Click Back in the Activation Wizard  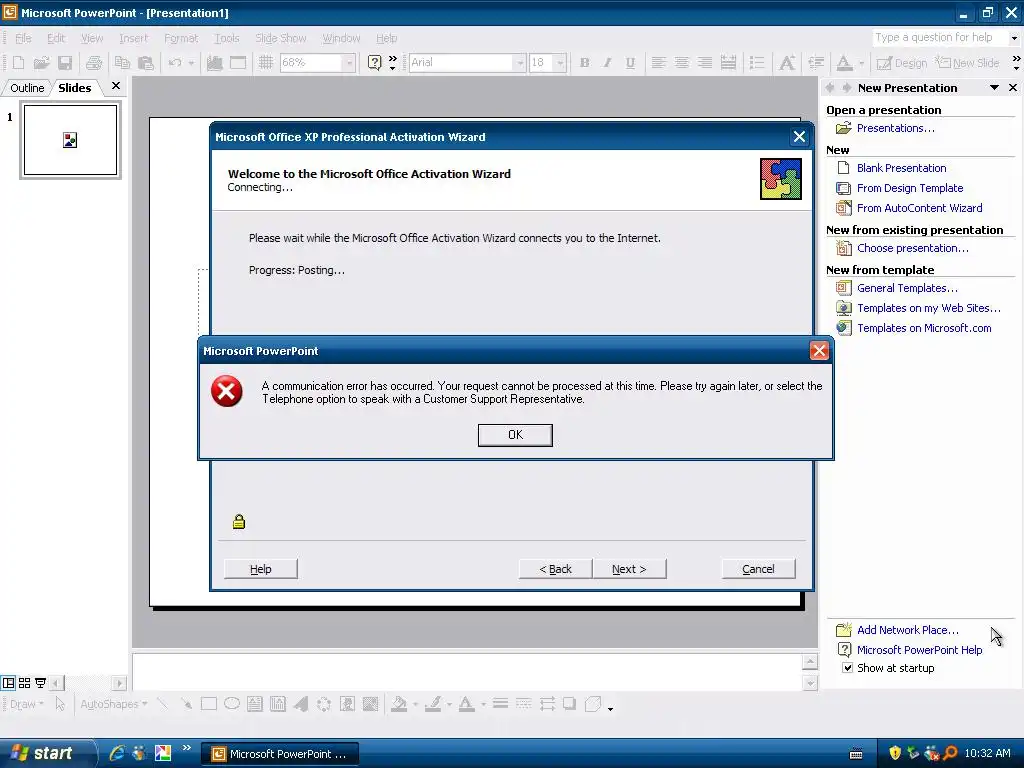pyautogui.click(x=555, y=569)
